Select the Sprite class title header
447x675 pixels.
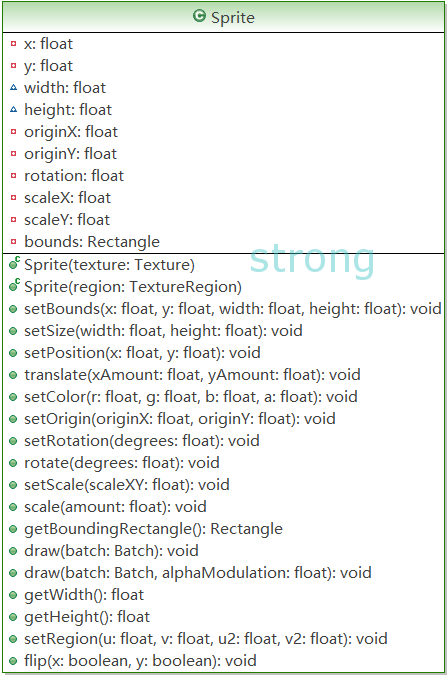(x=224, y=17)
